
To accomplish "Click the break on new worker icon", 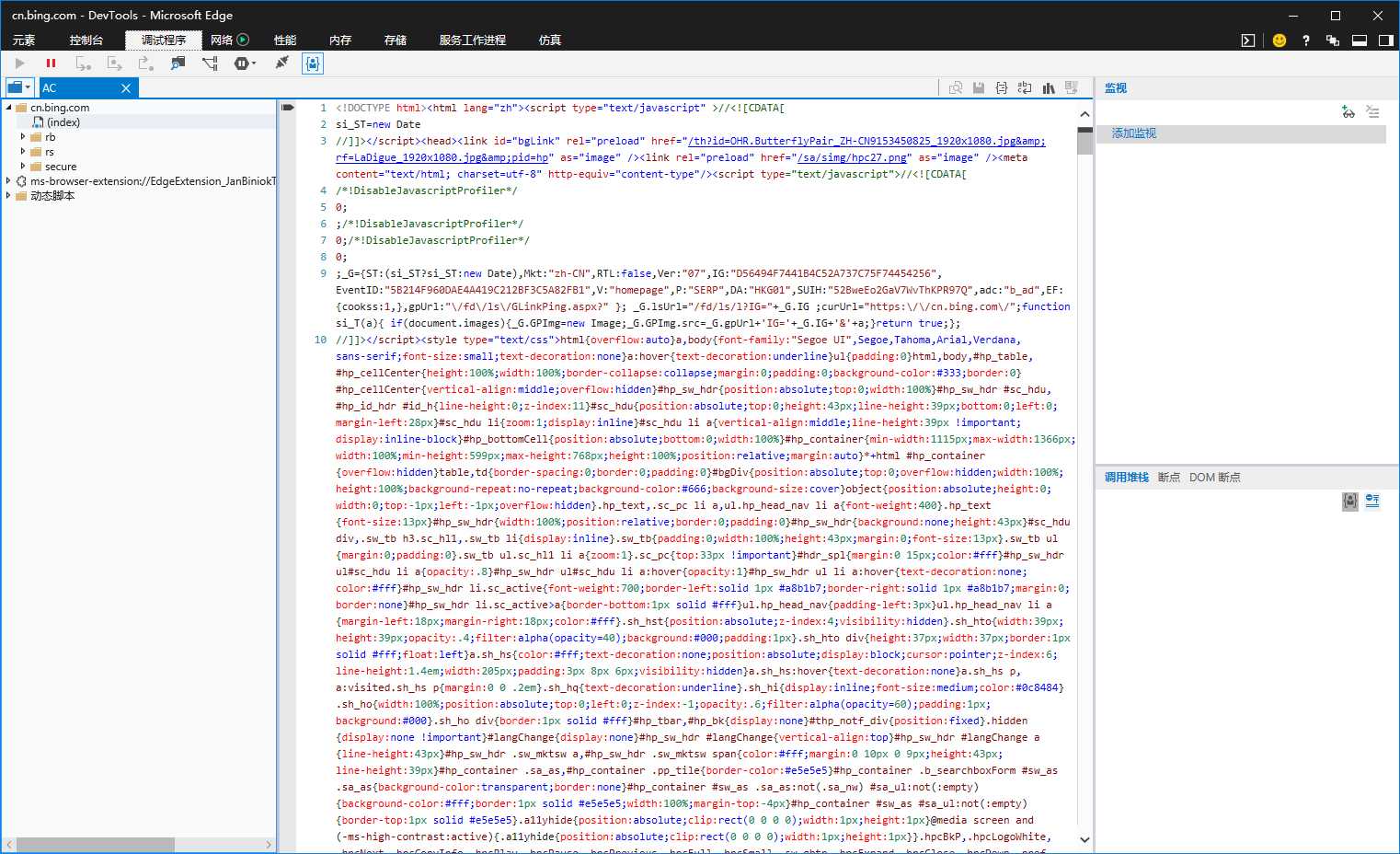I will coord(210,63).
